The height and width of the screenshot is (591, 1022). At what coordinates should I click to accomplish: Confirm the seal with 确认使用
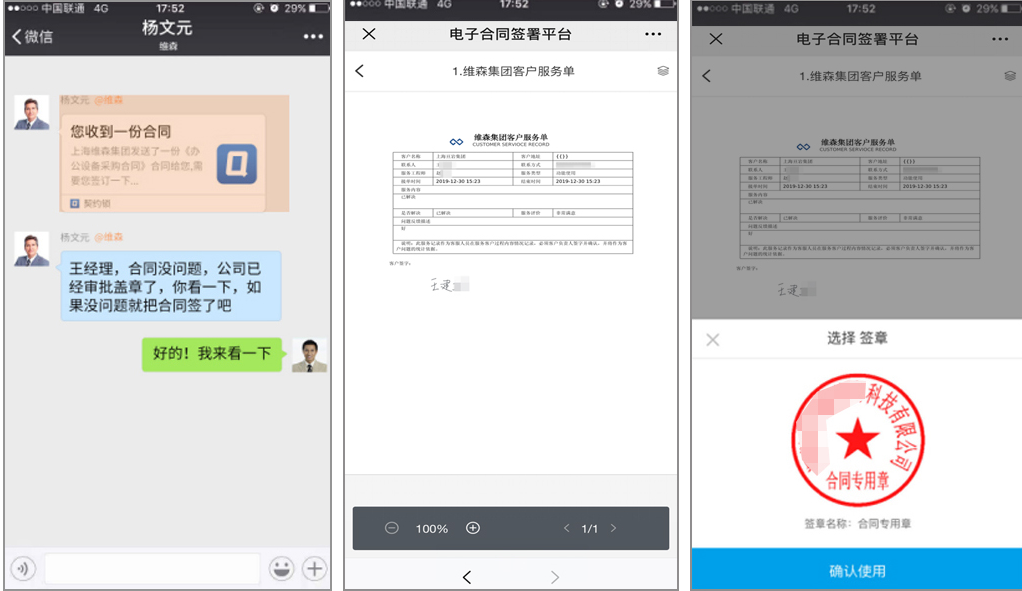point(857,569)
